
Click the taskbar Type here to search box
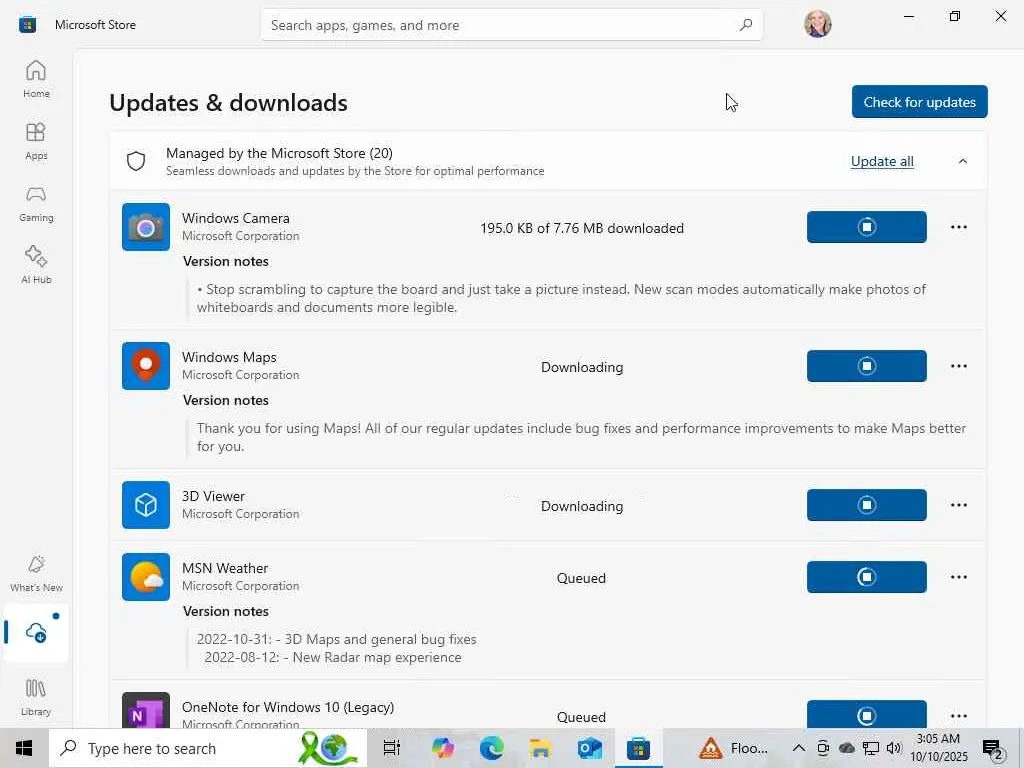pyautogui.click(x=208, y=748)
